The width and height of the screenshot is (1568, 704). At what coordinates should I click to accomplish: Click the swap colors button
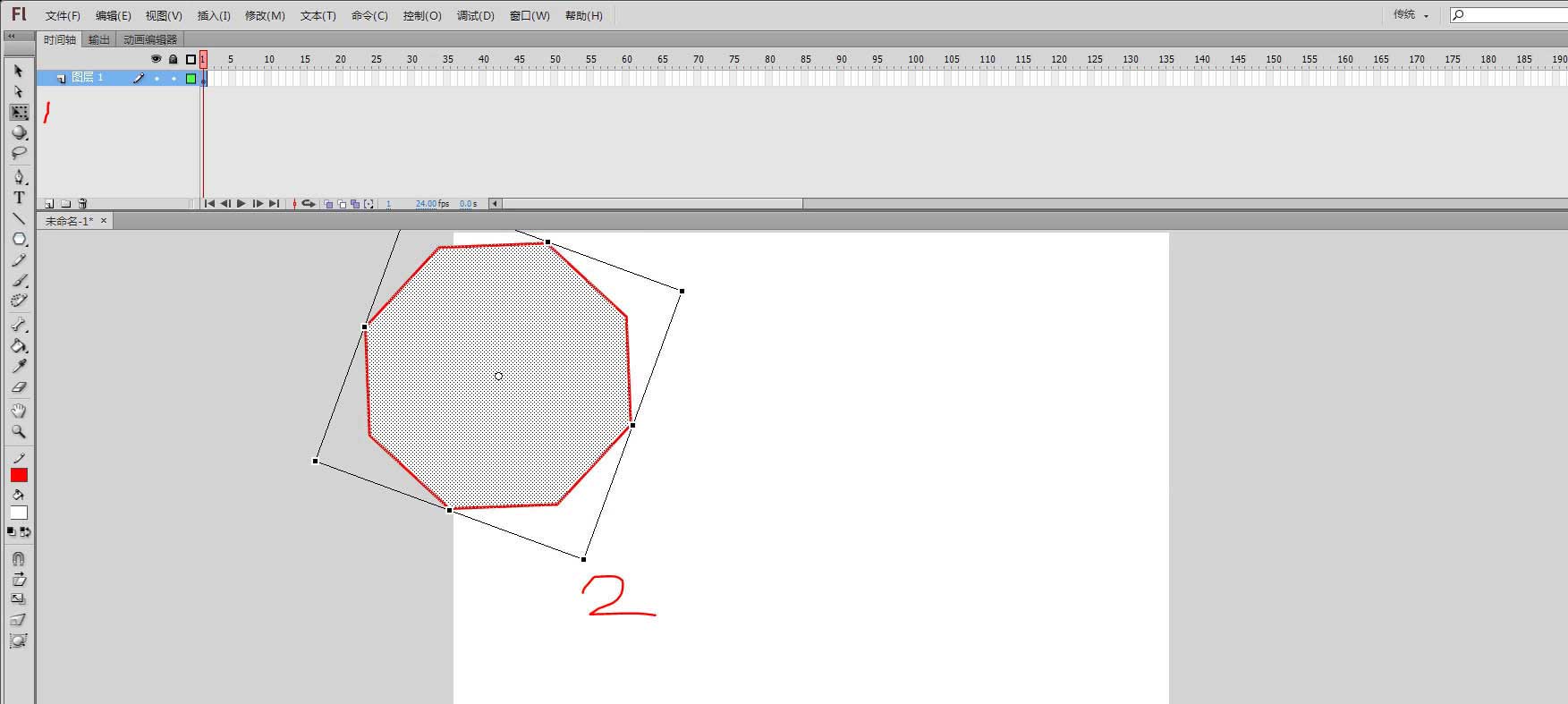coord(25,531)
